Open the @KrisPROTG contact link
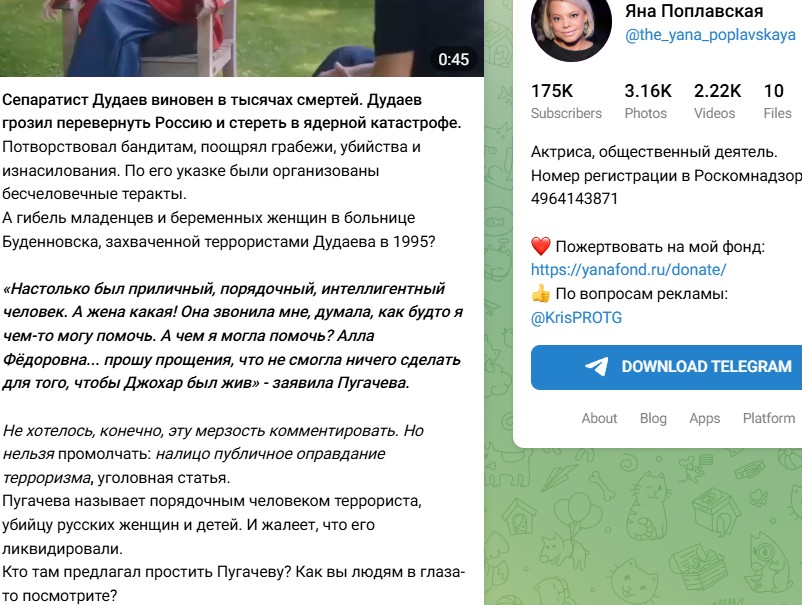Screen dimensions: 802x605 tap(576, 318)
